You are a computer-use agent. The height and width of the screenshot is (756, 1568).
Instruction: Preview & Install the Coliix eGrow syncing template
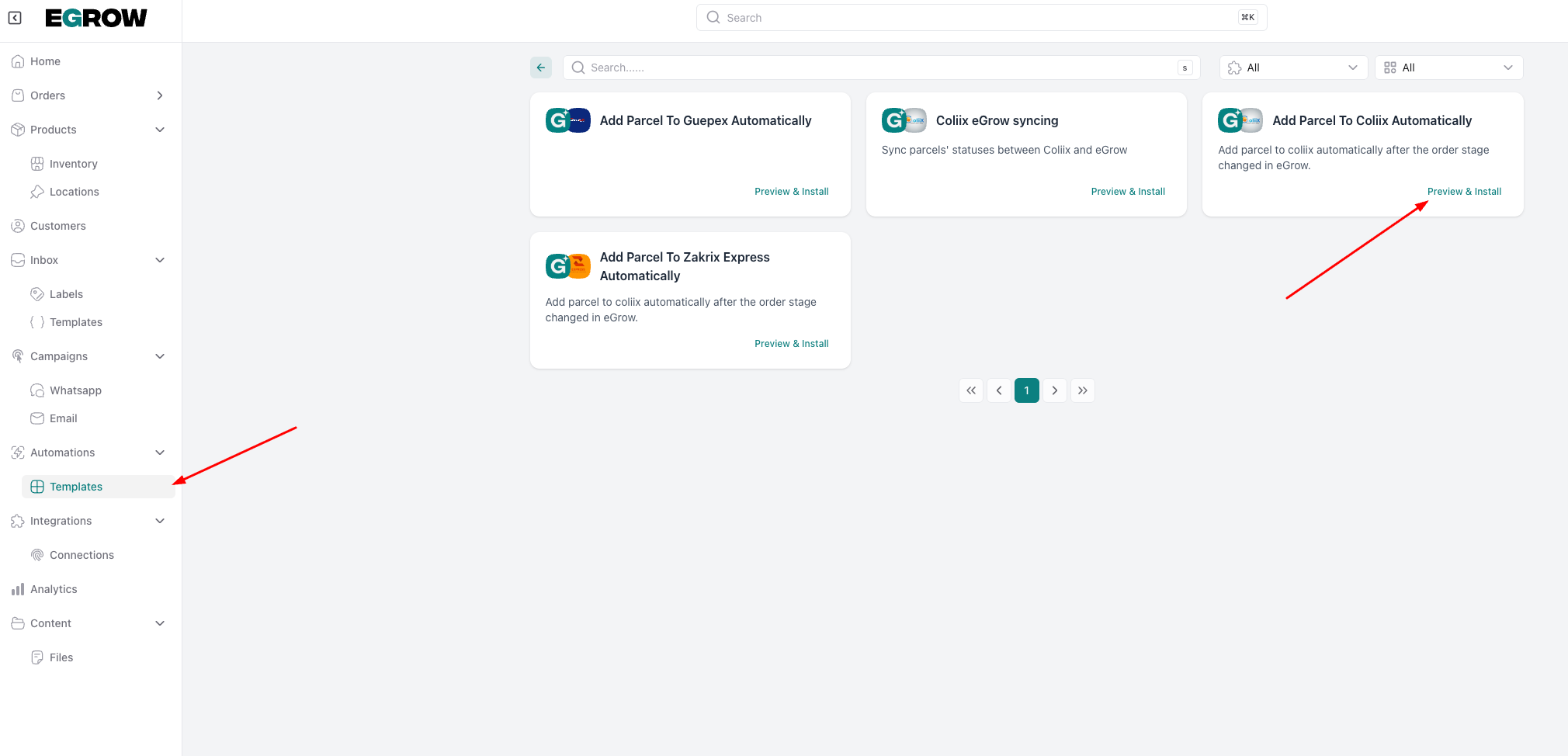tap(1127, 192)
